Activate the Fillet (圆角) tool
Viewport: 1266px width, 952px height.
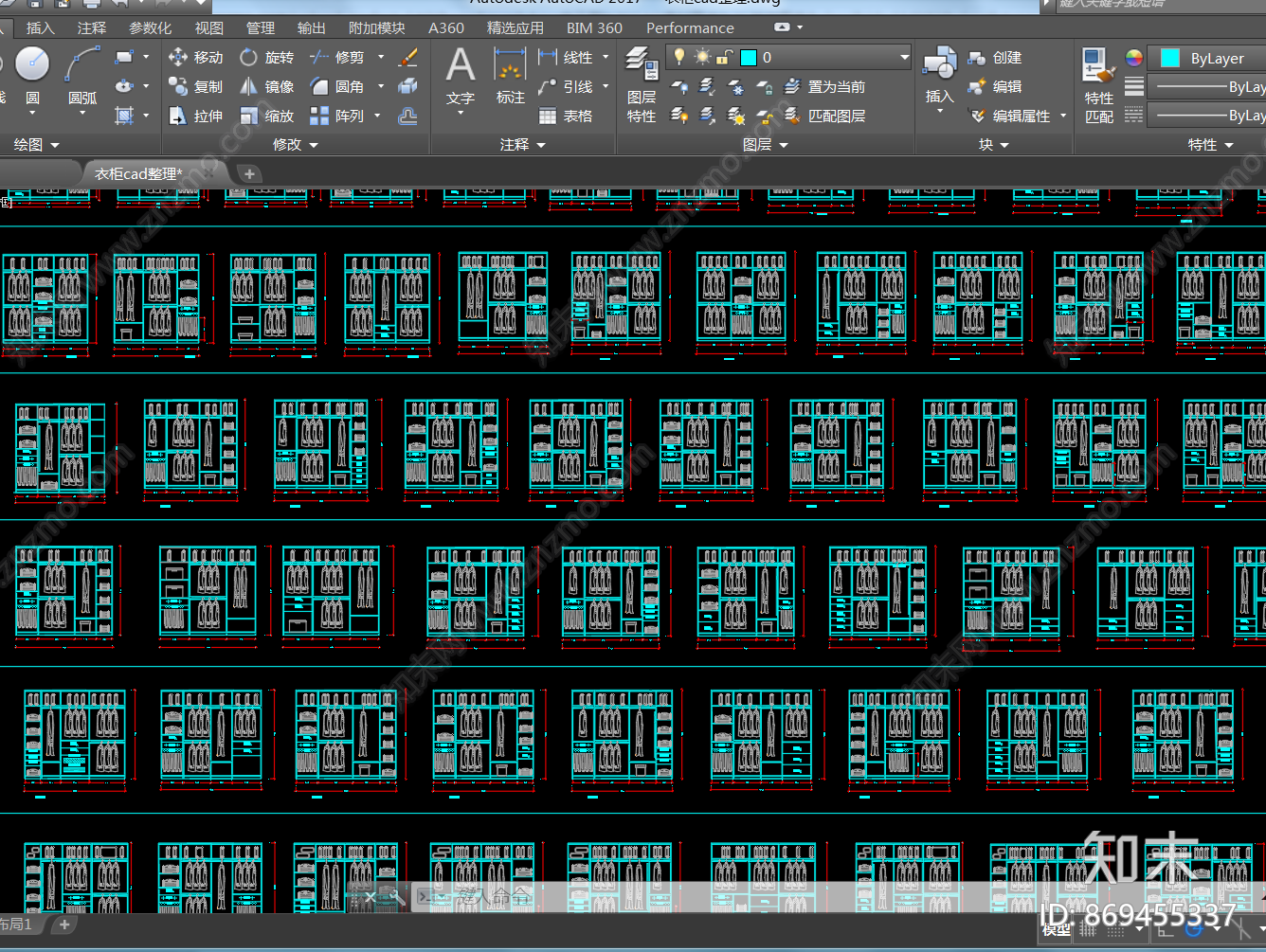pos(337,86)
